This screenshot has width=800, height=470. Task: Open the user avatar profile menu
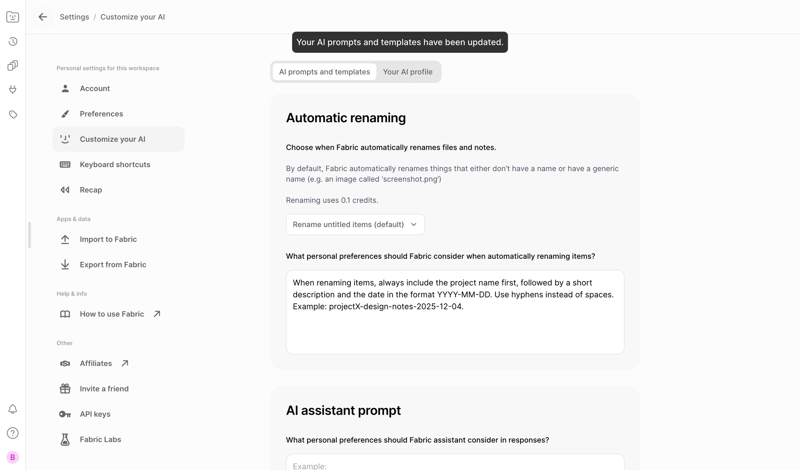coord(13,457)
